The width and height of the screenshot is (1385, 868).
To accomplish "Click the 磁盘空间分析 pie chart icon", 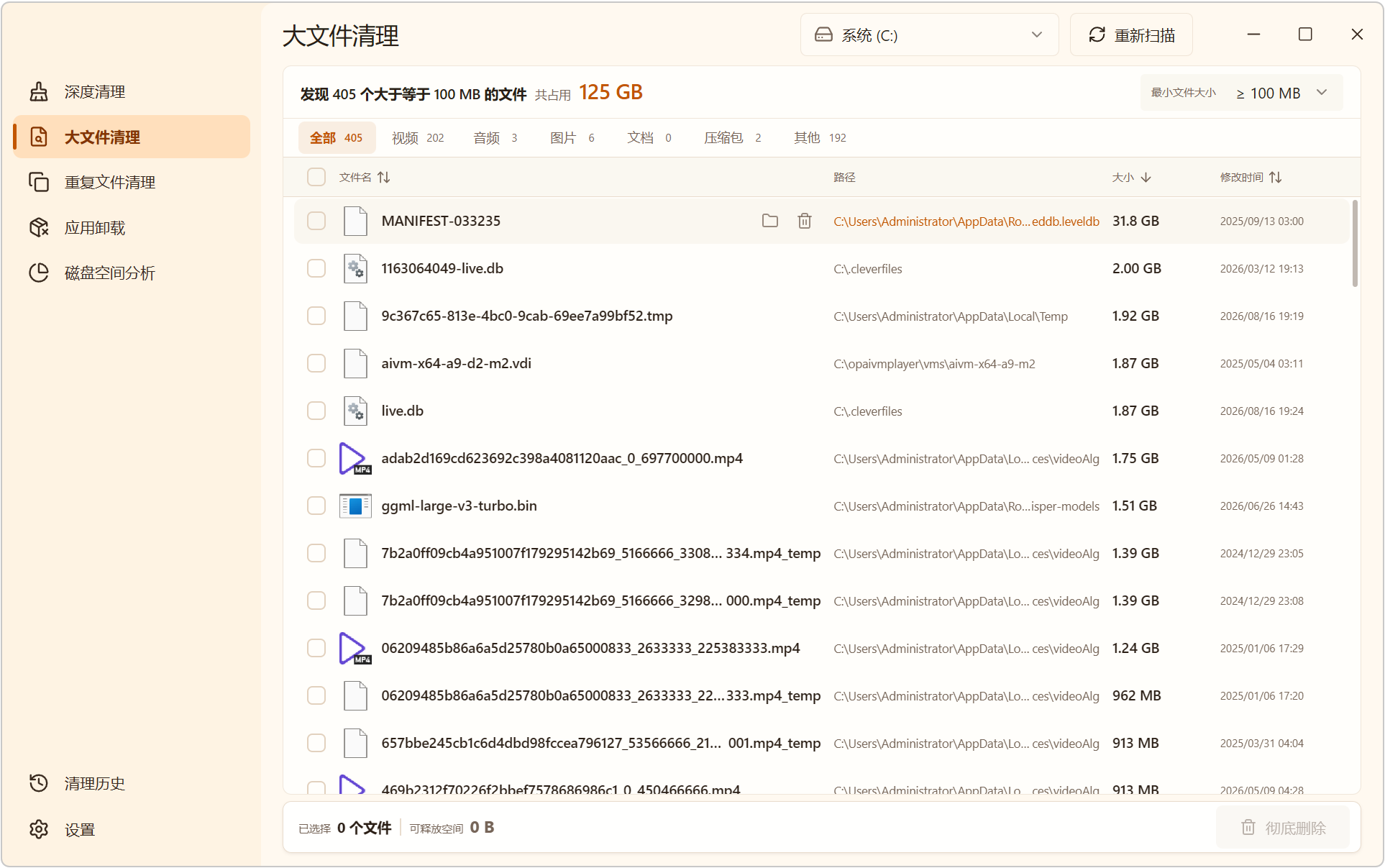I will 39,273.
